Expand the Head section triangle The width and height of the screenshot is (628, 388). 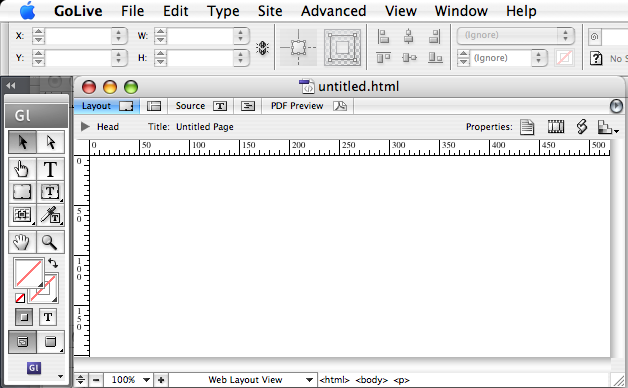tap(85, 127)
